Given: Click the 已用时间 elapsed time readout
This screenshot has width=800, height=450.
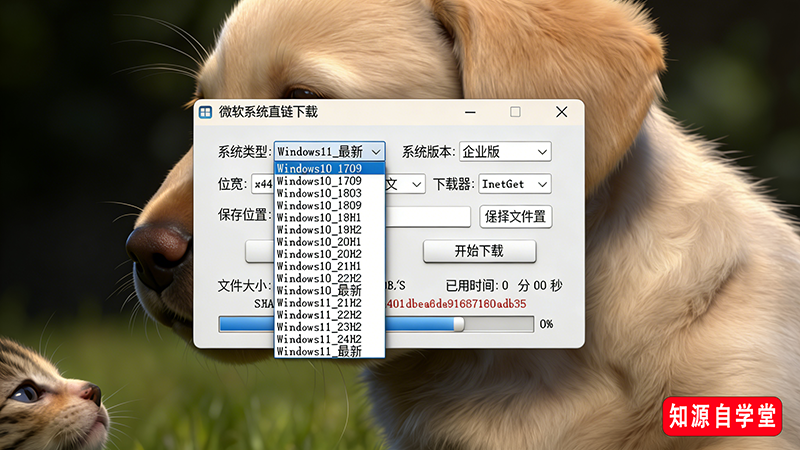Looking at the screenshot, I should point(504,285).
